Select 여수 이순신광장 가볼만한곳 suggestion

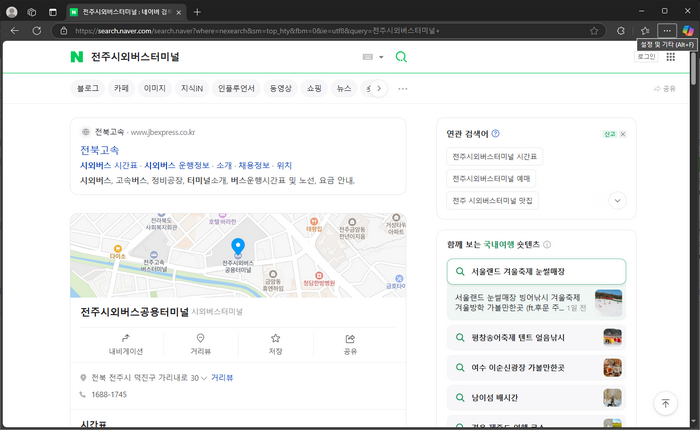point(536,367)
